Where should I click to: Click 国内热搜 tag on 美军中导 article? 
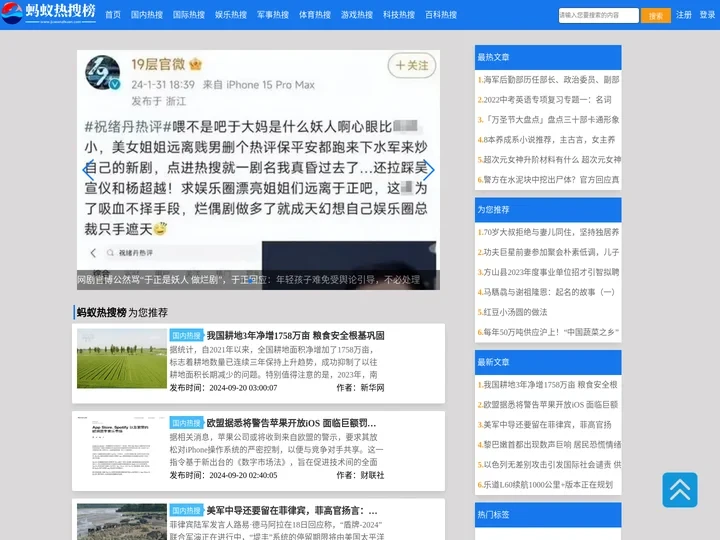pyautogui.click(x=186, y=511)
